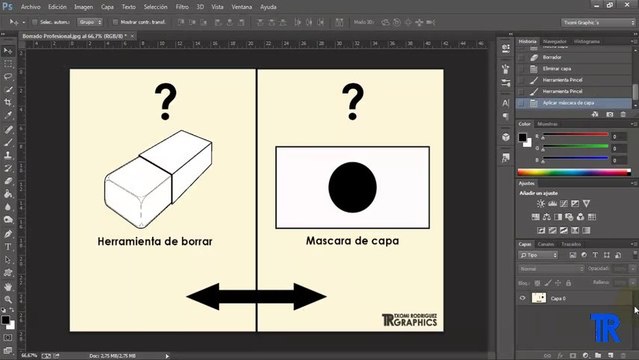Select the Horizontal Type tool
The width and height of the screenshot is (639, 360).
pyautogui.click(x=8, y=247)
